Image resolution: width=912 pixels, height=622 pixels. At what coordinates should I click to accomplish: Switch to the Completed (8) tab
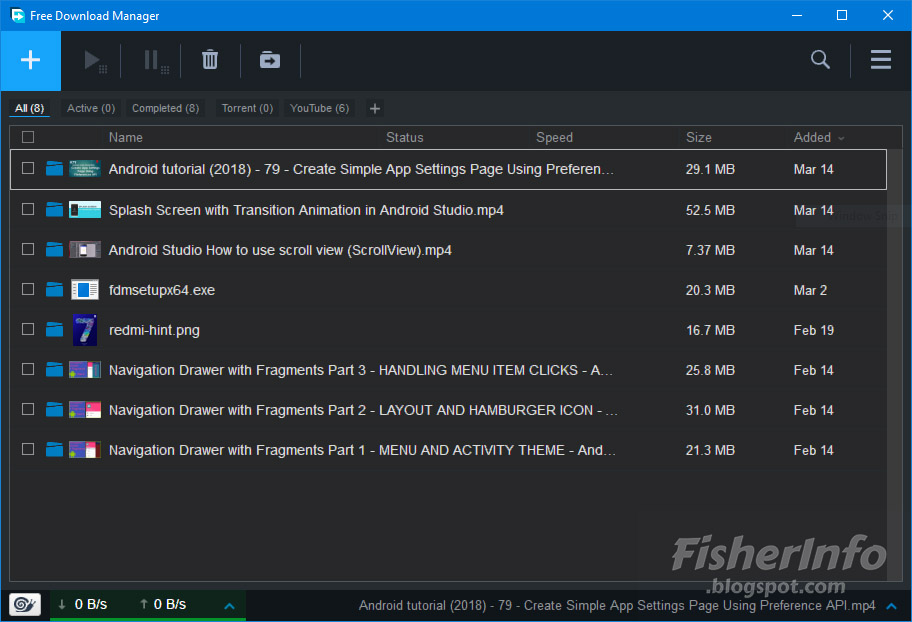(x=165, y=108)
